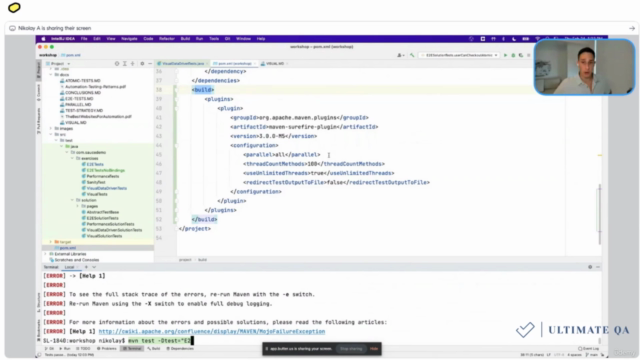The image size is (640, 360).
Task: Click the Debug bug icon
Action: coord(513,55)
